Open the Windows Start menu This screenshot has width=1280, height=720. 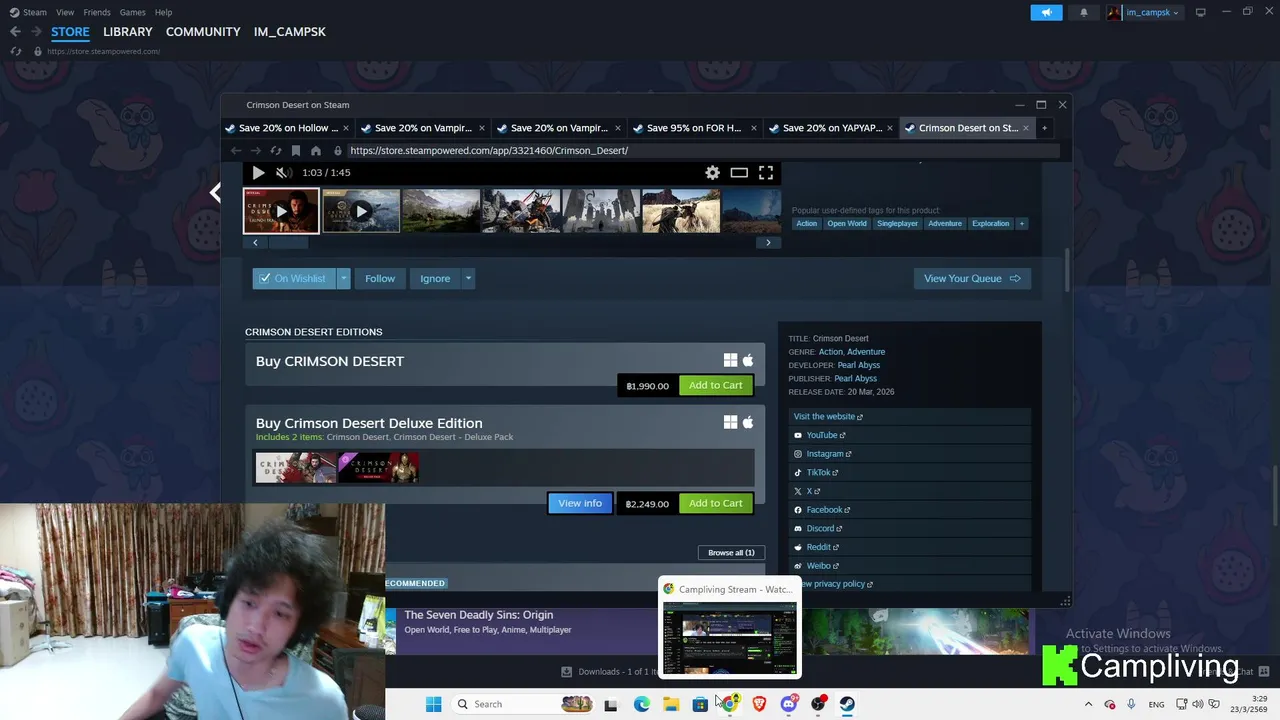click(433, 704)
